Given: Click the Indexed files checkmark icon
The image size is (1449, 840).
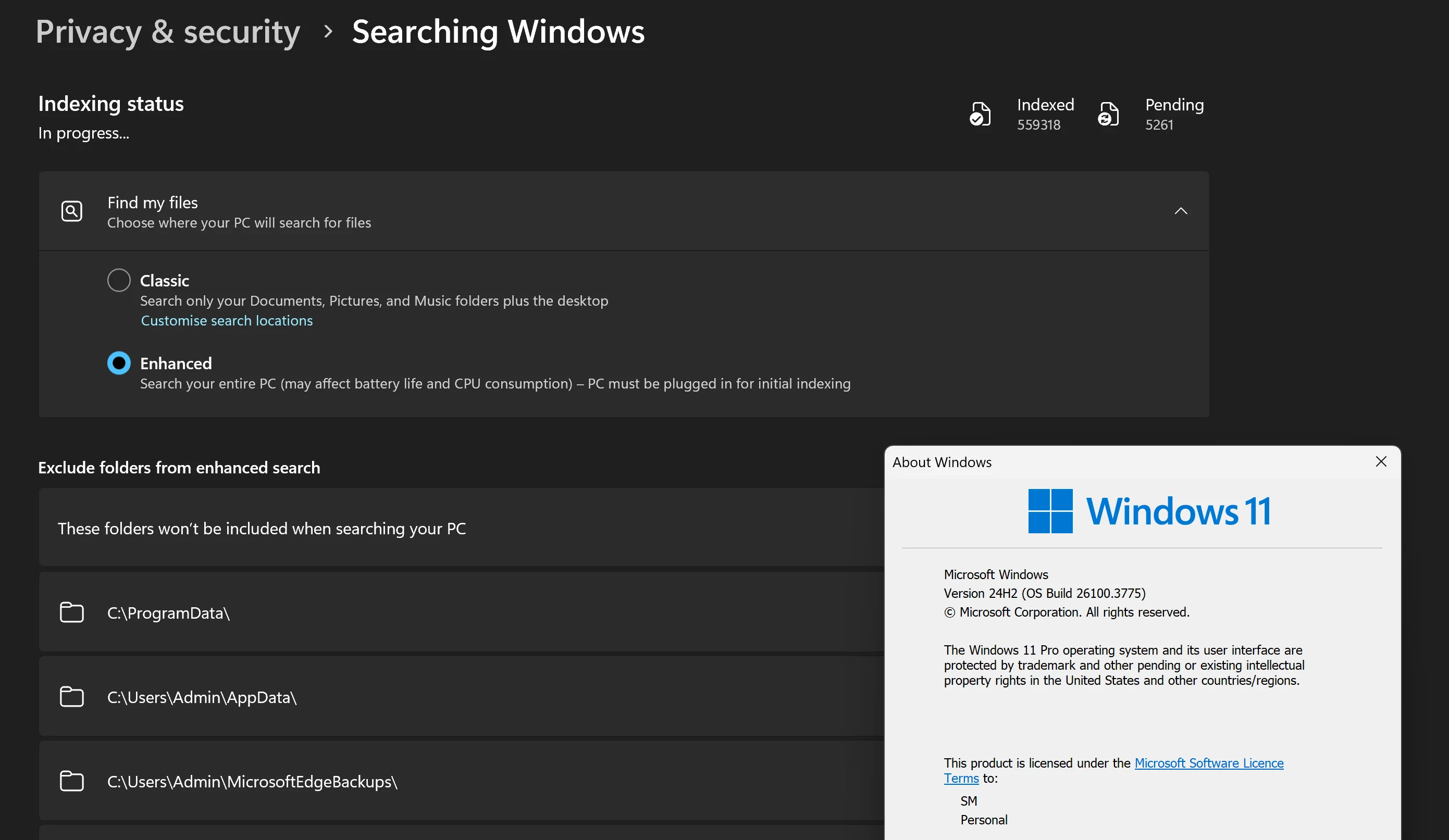Looking at the screenshot, I should point(981,114).
